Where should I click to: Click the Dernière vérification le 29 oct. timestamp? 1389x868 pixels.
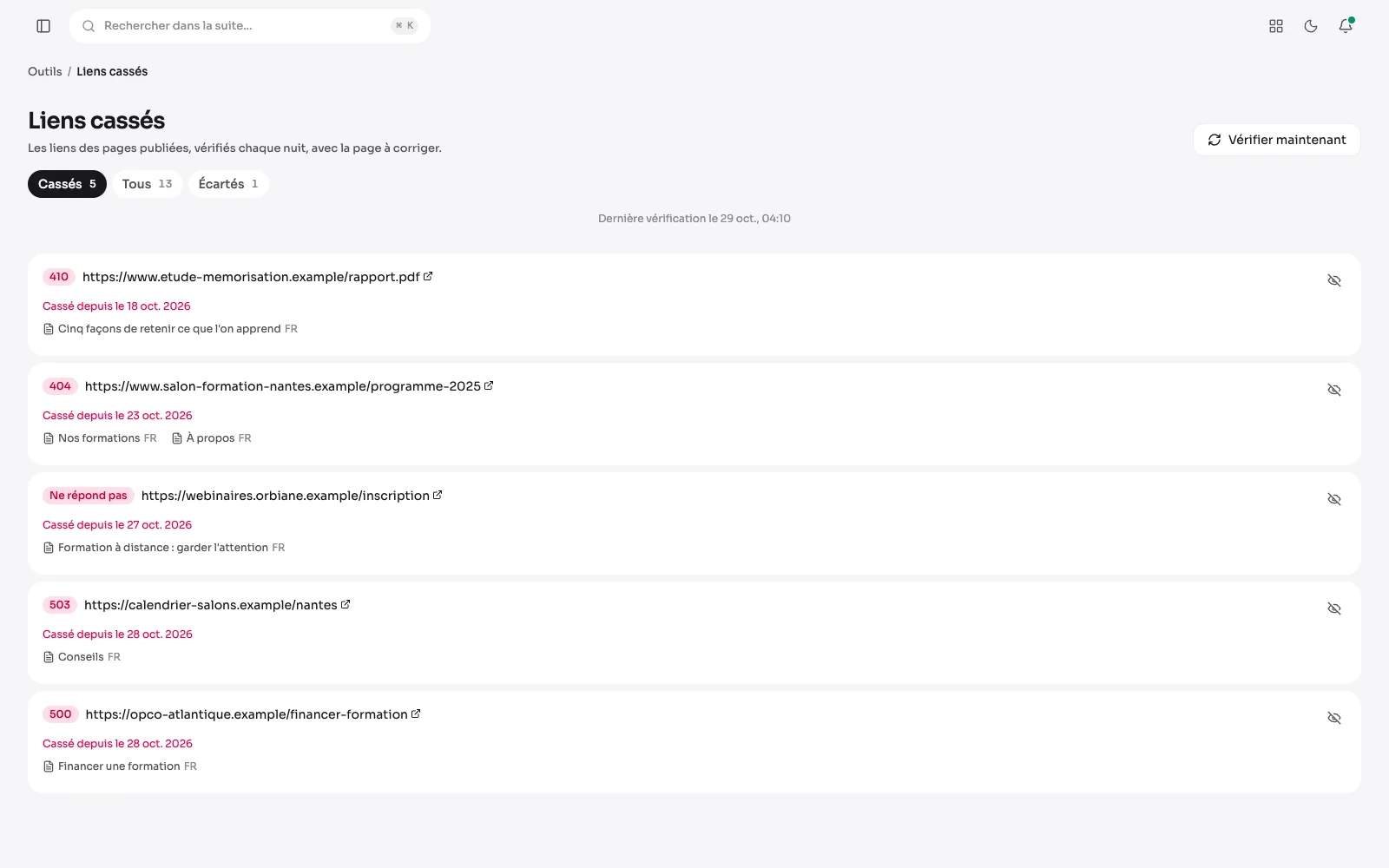click(x=694, y=219)
